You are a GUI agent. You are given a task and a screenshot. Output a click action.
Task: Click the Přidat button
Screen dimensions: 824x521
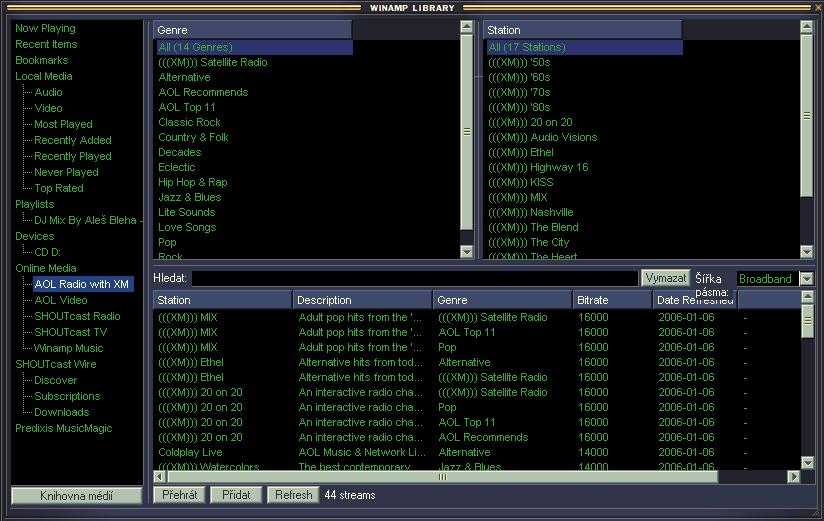click(x=236, y=495)
